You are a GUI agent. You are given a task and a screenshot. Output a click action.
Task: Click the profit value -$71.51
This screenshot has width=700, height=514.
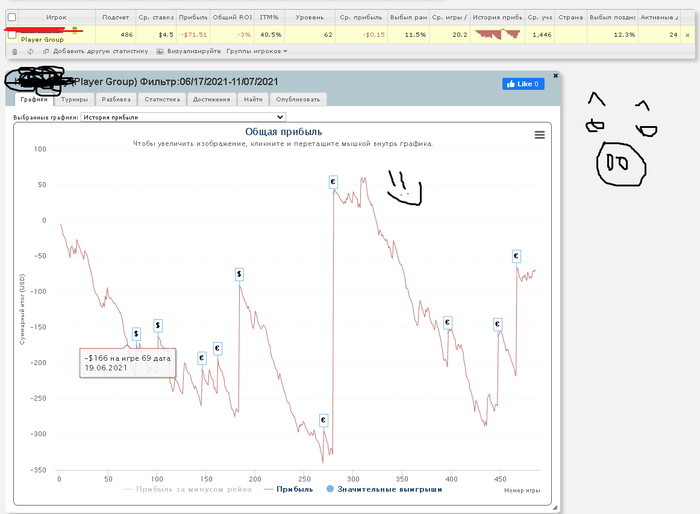click(194, 35)
